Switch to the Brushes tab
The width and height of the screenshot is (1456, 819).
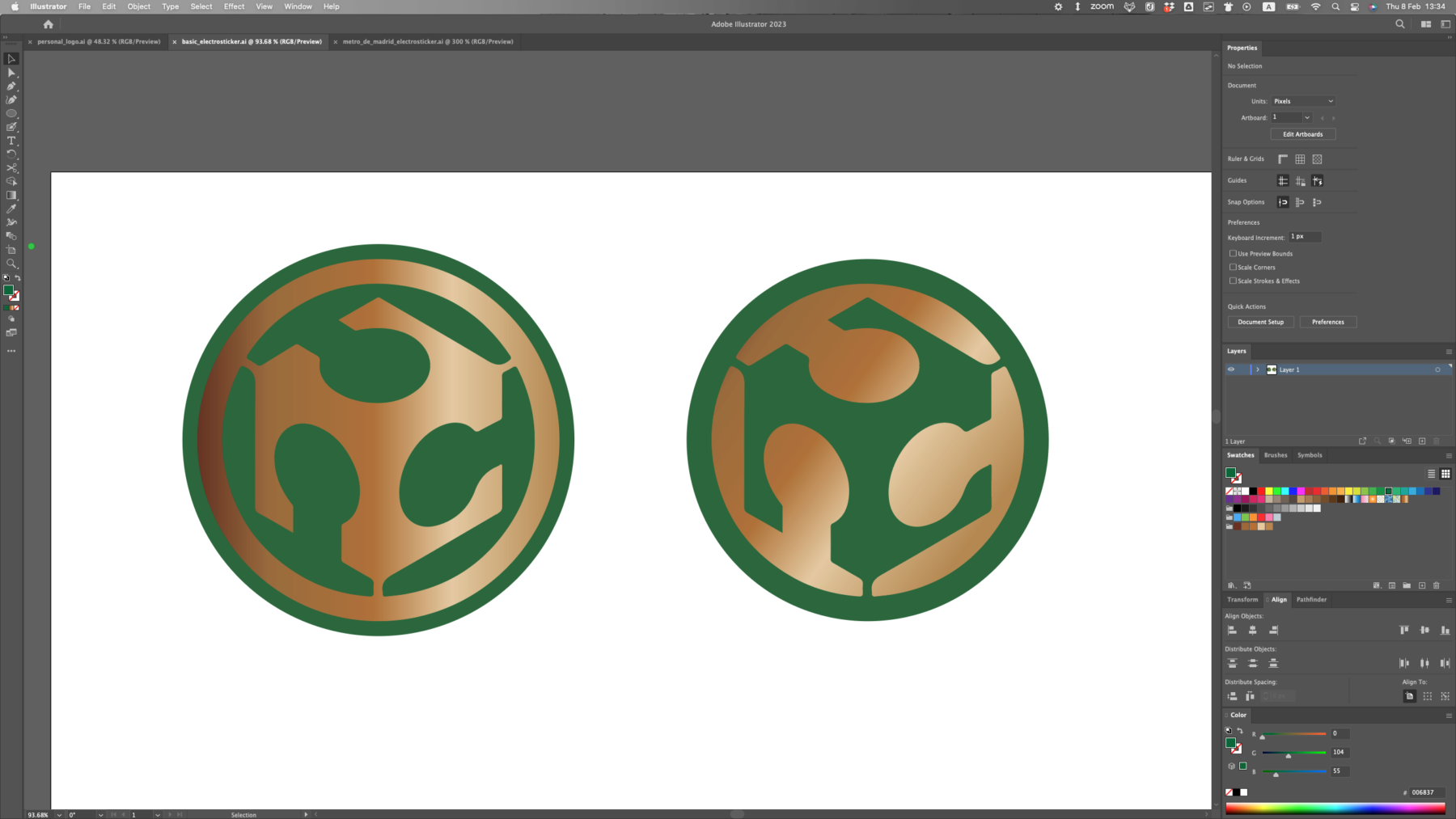(x=1276, y=455)
